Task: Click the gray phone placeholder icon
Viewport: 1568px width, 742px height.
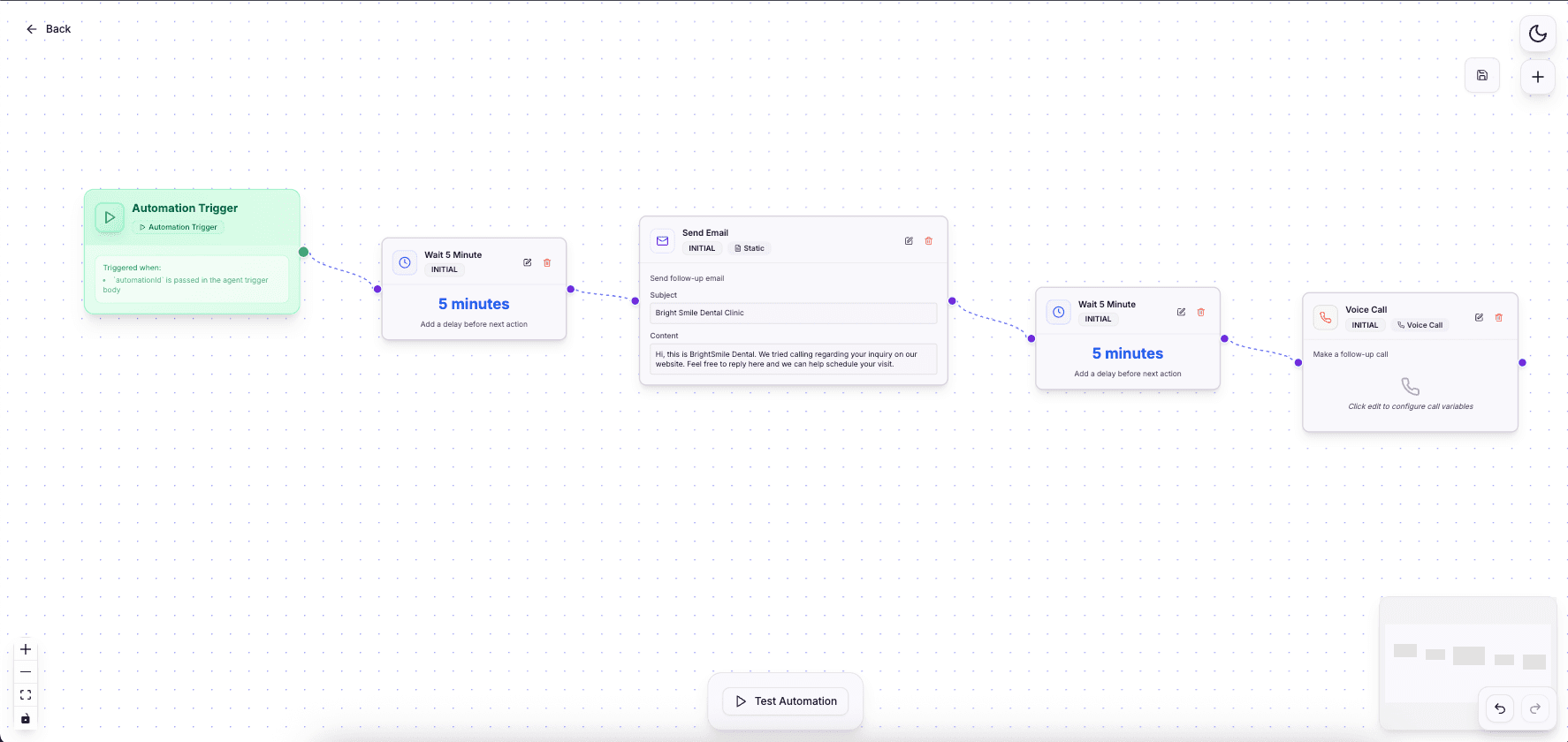Action: click(1411, 387)
